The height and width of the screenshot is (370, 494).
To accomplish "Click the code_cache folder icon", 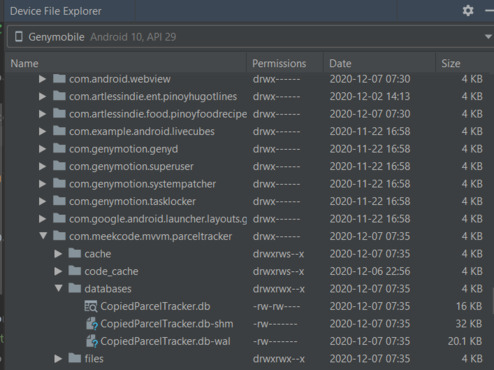I will pyautogui.click(x=75, y=271).
